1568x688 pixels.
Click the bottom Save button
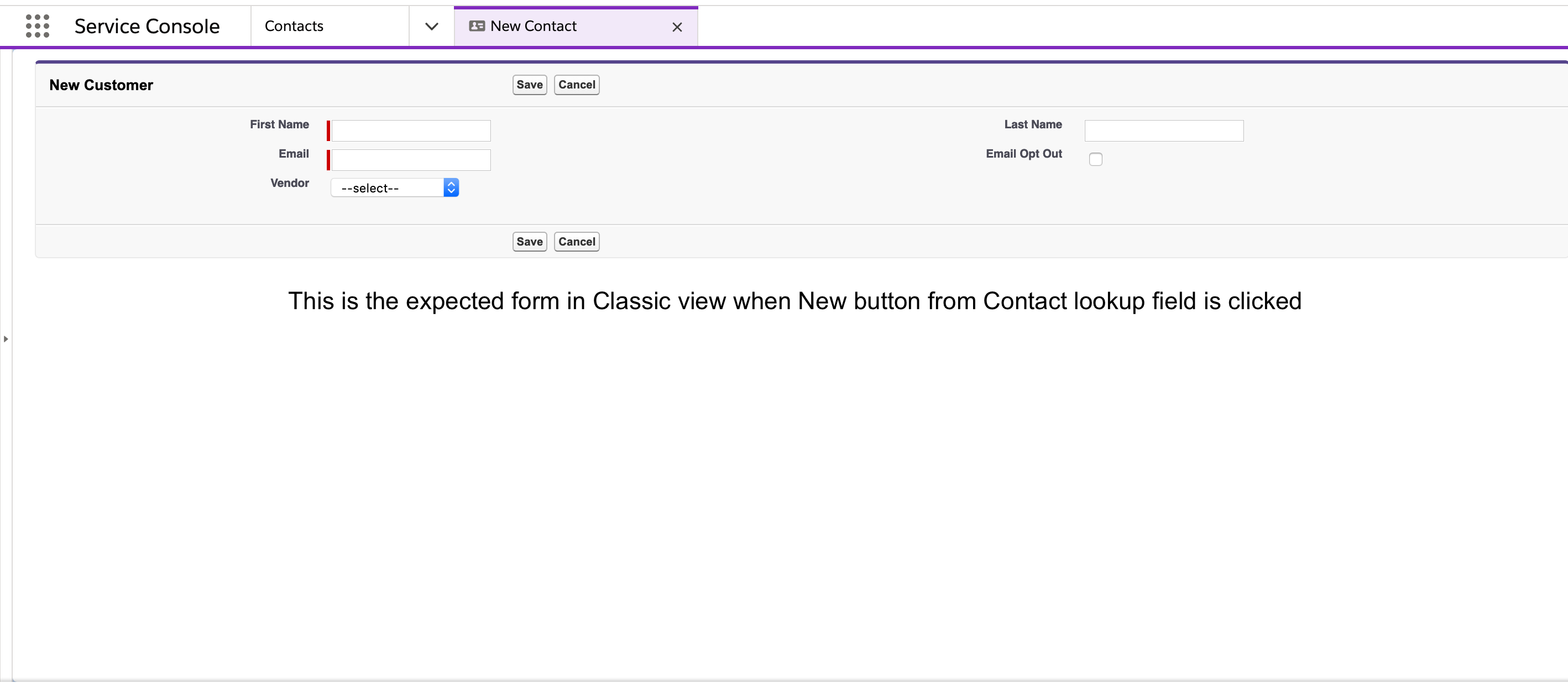click(x=529, y=242)
